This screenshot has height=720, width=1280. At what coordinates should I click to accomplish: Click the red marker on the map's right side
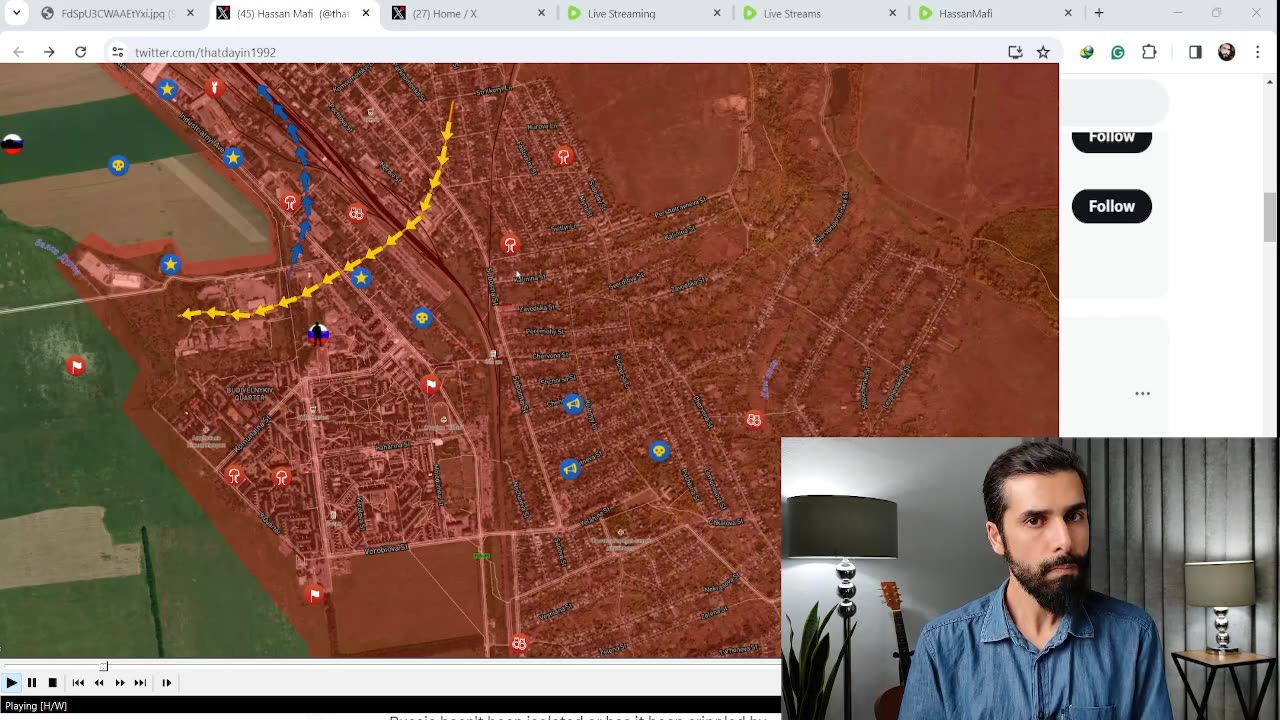pos(754,420)
